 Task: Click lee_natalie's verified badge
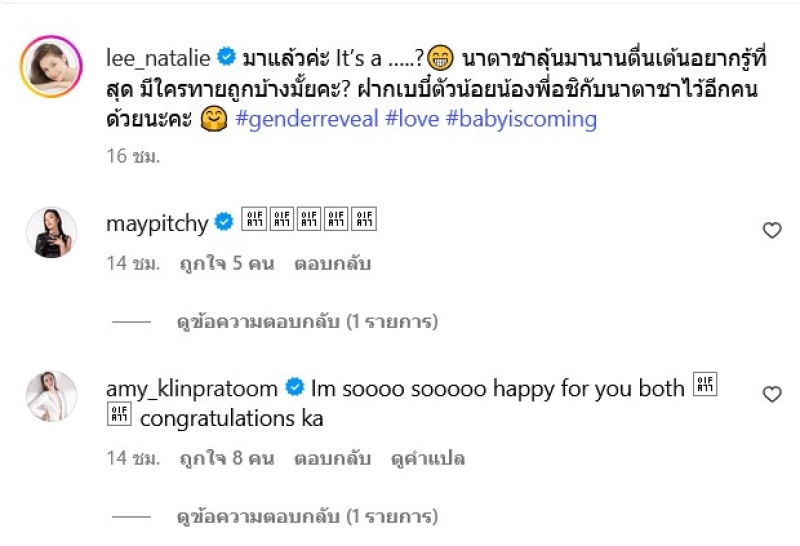(x=228, y=58)
